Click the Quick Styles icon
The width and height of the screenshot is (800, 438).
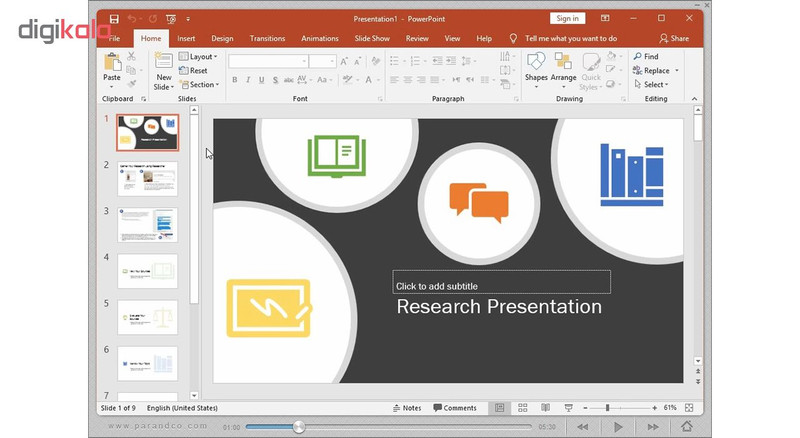point(591,62)
